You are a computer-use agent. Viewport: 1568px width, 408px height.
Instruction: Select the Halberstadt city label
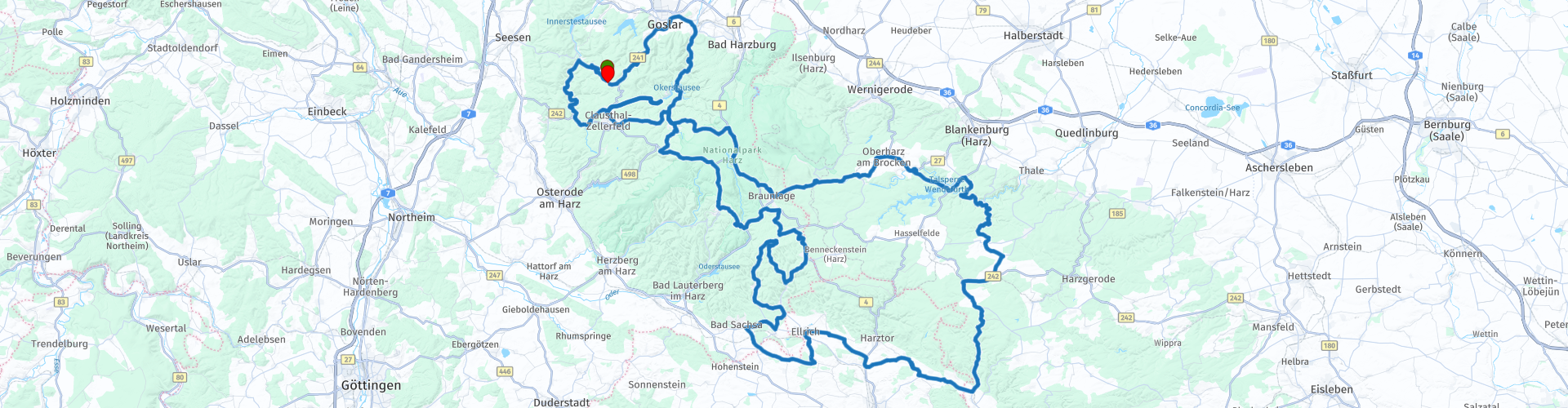coord(1033,35)
